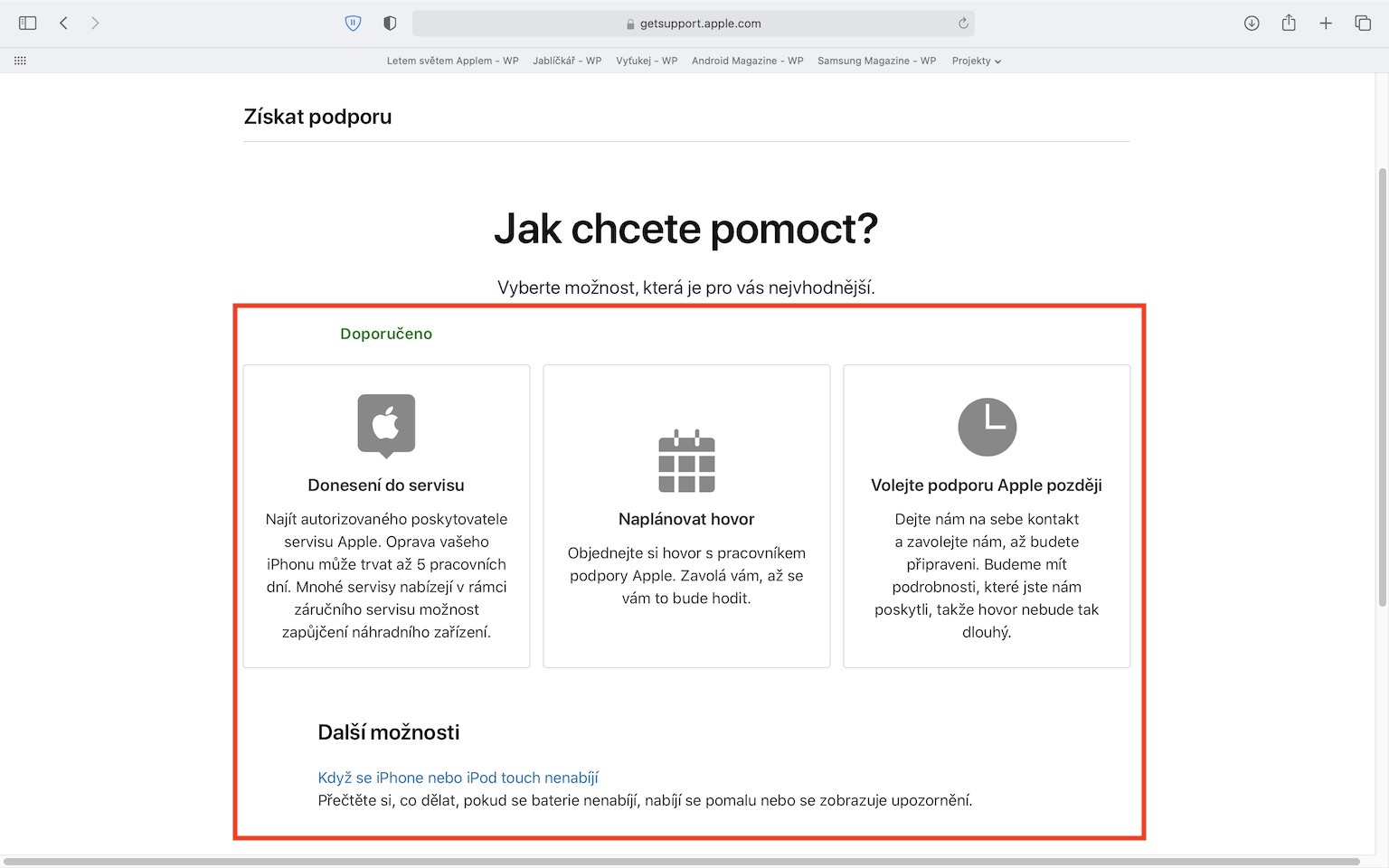Click the Jak chcete pomoct? heading
1389x868 pixels.
(x=686, y=229)
